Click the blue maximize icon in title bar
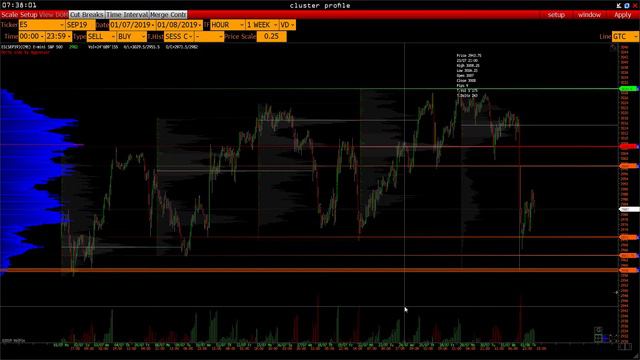Screen dimensions: 640x360 [x=627, y=5]
